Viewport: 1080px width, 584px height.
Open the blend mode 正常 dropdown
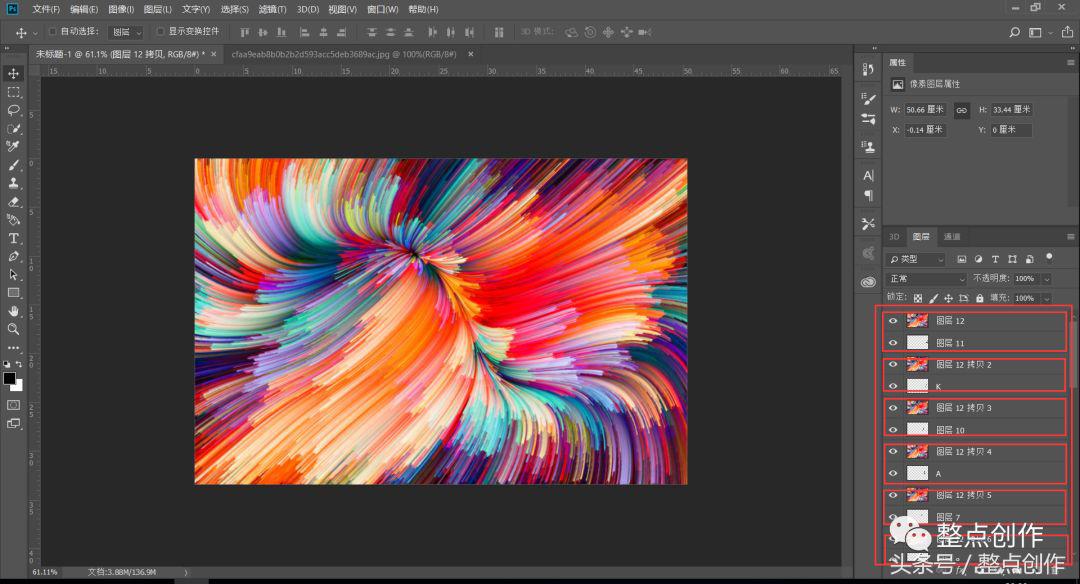click(x=926, y=279)
